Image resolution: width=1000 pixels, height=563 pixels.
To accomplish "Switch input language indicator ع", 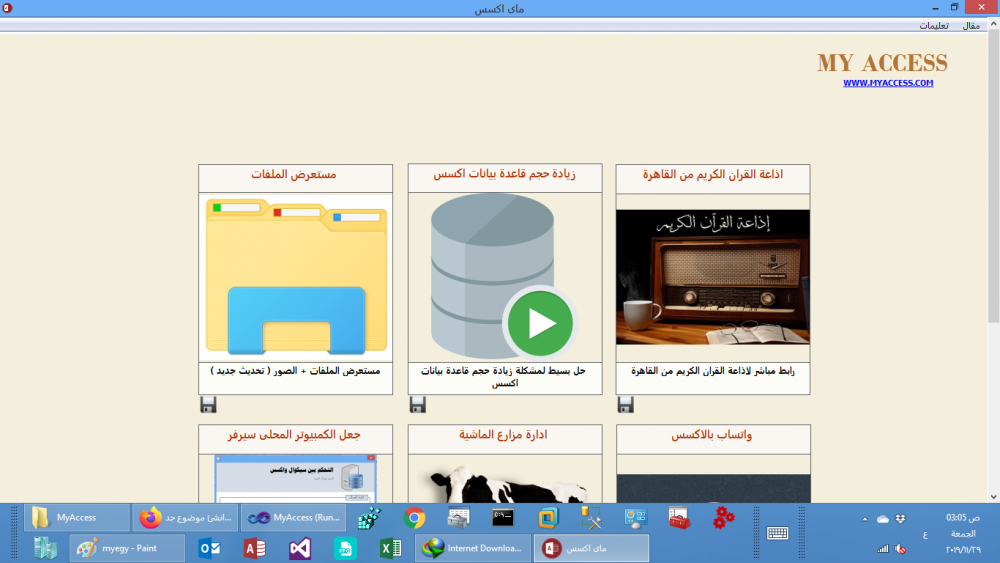I will [x=925, y=534].
